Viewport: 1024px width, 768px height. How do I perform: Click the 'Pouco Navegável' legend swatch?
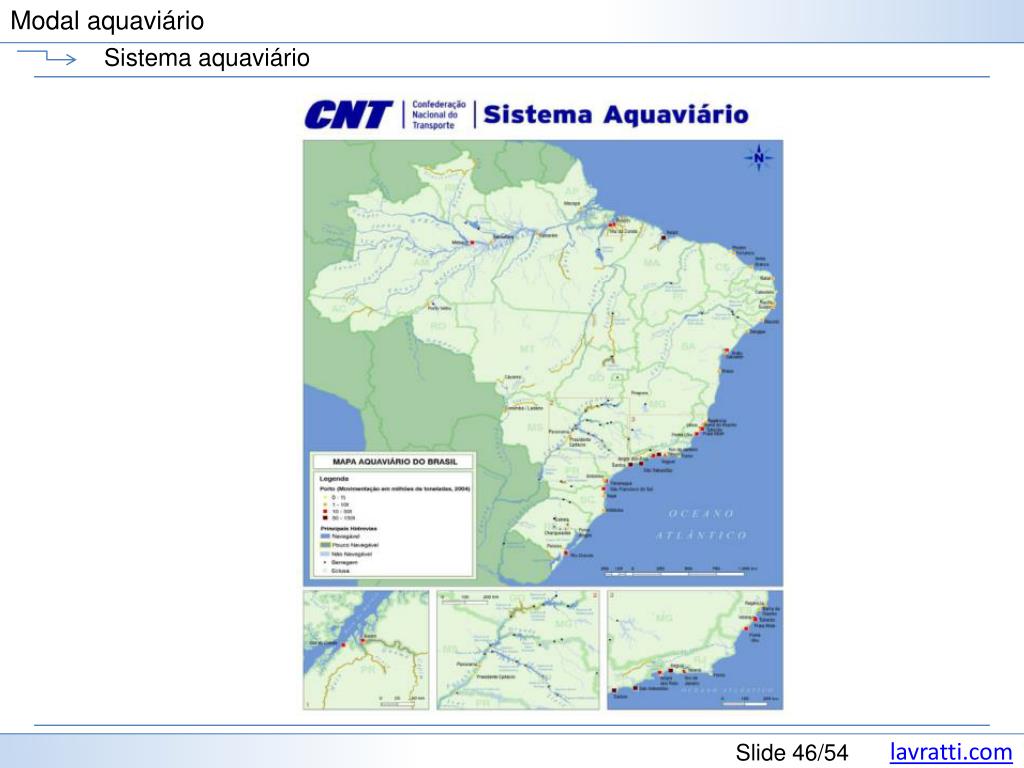[325, 545]
